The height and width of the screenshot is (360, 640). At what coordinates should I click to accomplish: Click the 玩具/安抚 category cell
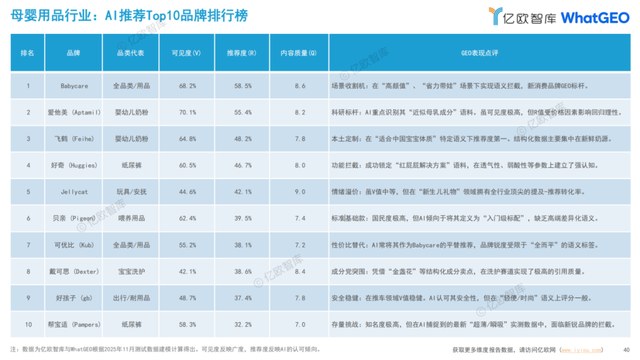tap(131, 192)
